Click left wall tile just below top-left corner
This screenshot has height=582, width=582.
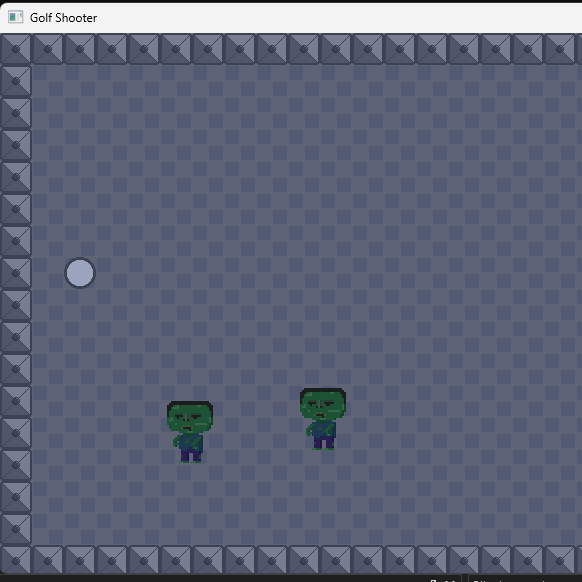pyautogui.click(x=16, y=81)
